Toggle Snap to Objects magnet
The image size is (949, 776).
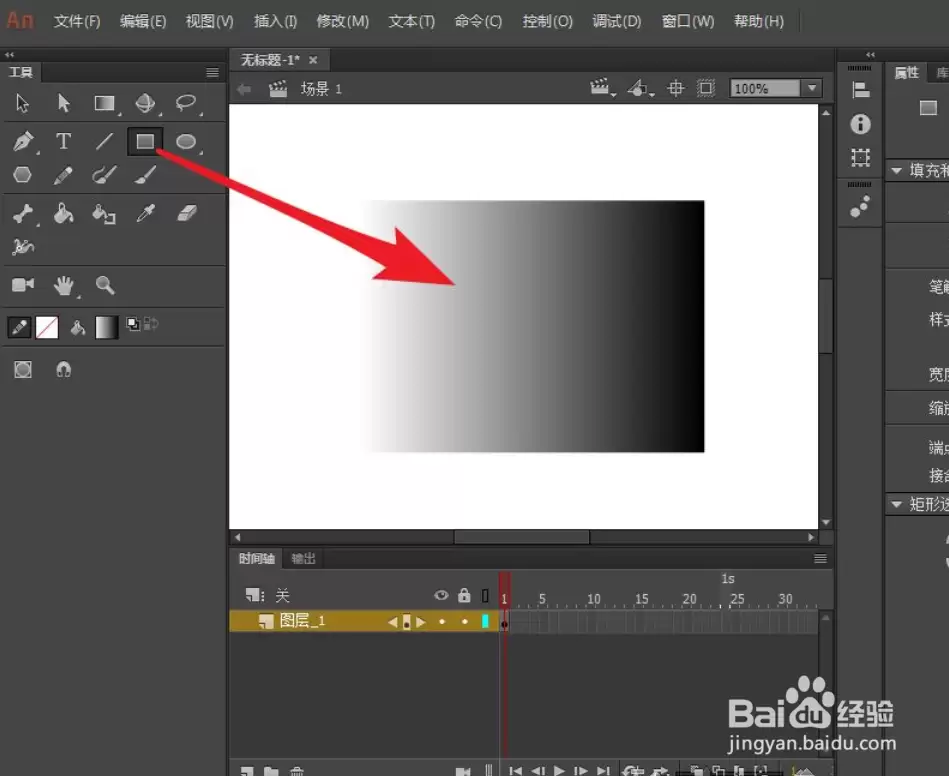click(x=64, y=369)
